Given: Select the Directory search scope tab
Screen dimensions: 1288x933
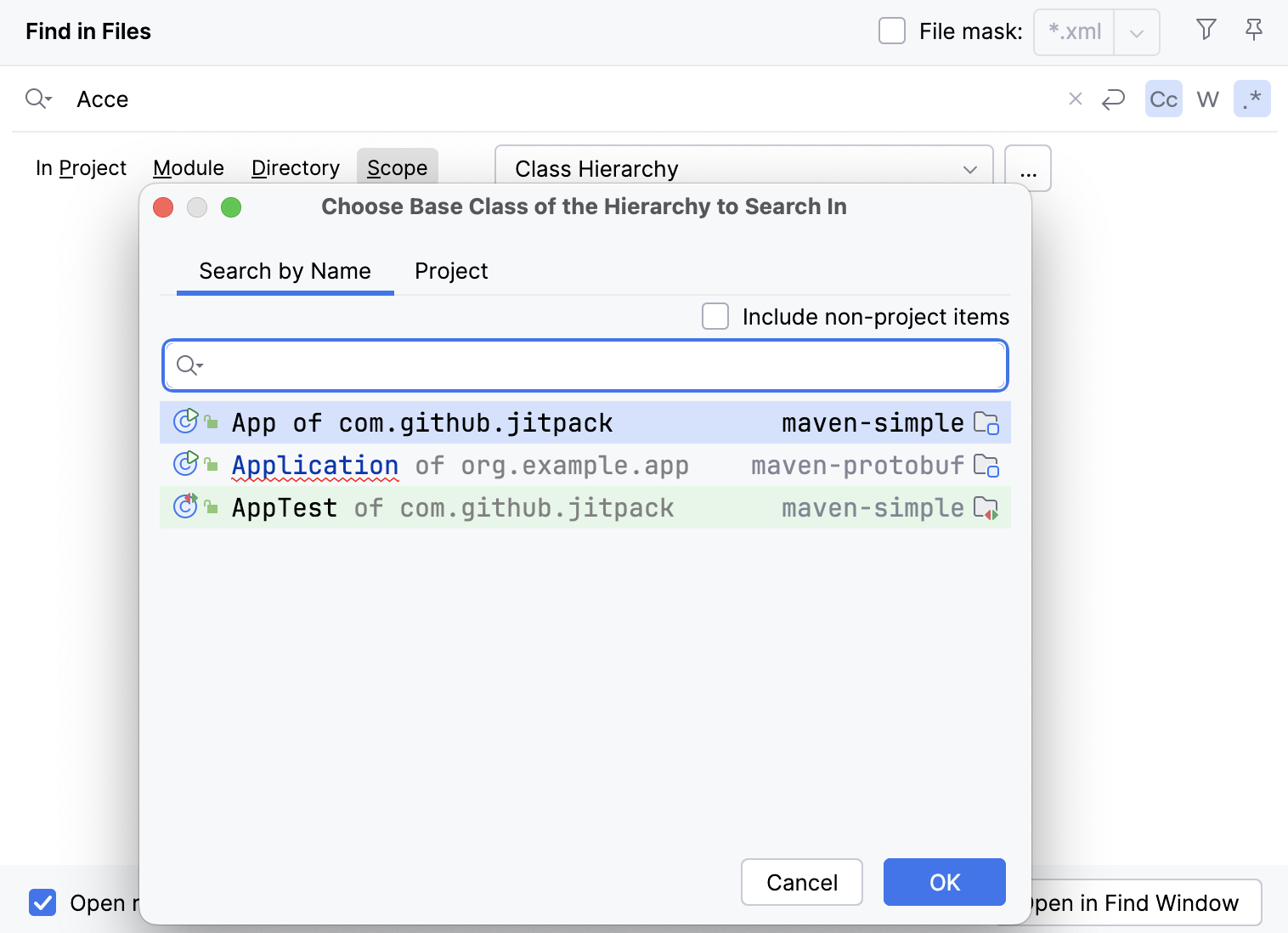Looking at the screenshot, I should [x=295, y=167].
